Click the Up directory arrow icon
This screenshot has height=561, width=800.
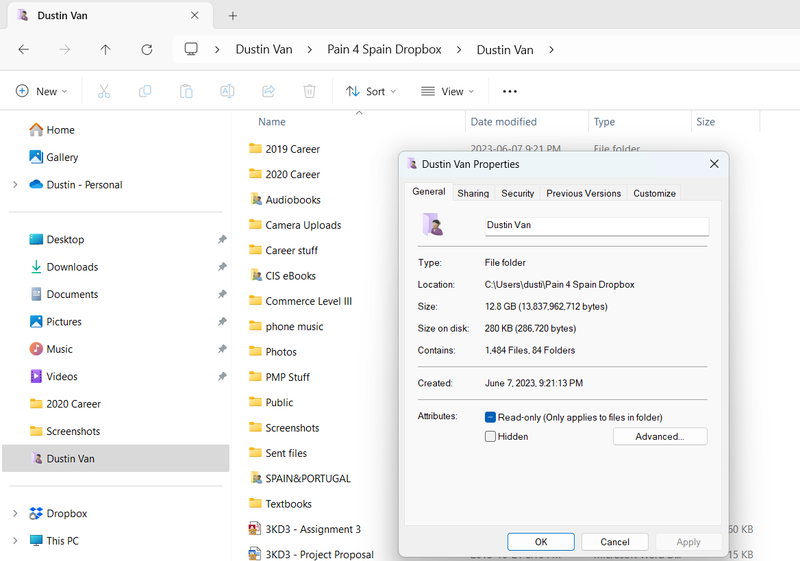[x=106, y=49]
